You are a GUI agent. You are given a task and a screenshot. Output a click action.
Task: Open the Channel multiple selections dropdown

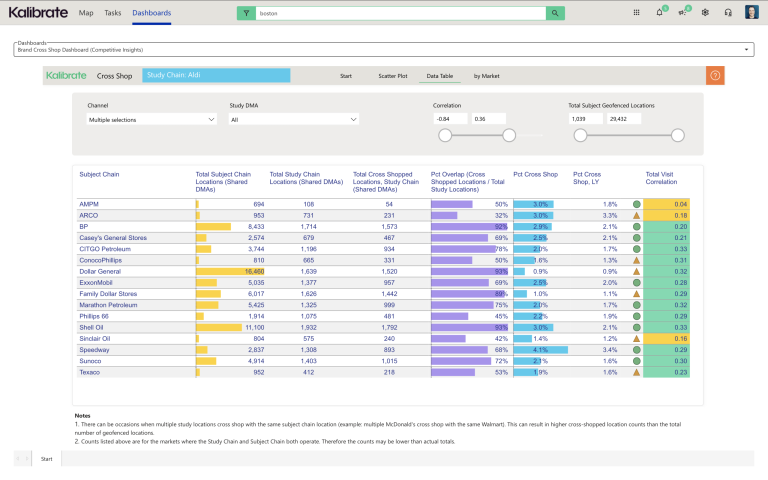(x=152, y=119)
